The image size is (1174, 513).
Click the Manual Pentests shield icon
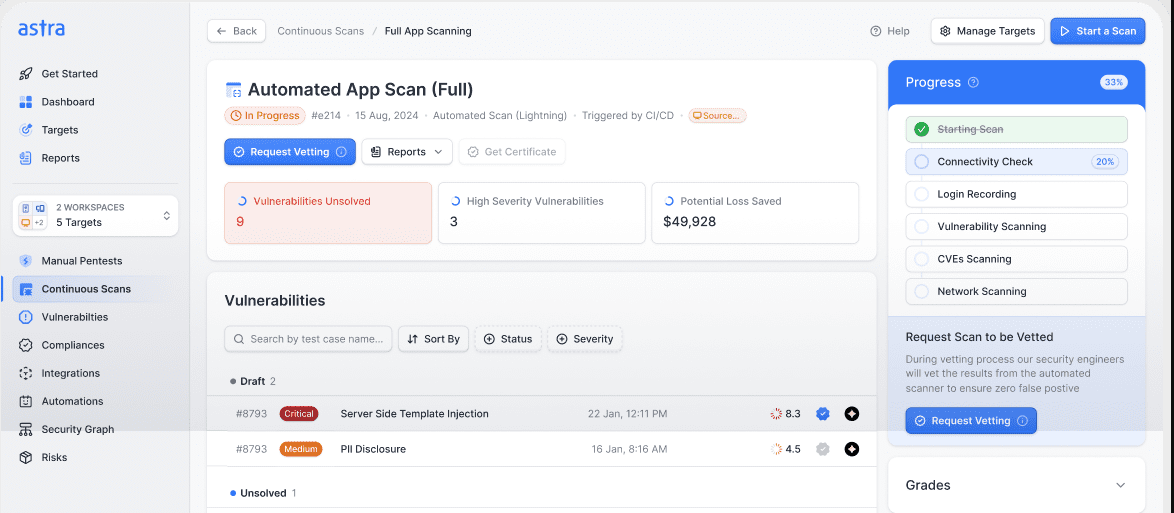(25, 261)
